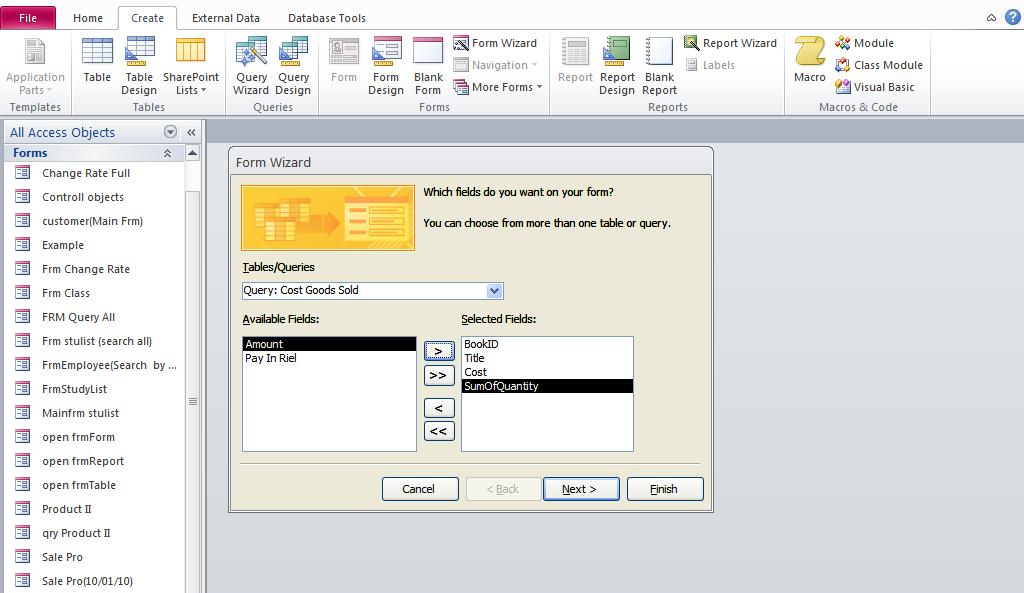The image size is (1024, 593).
Task: Open the SharePoint Lists menu
Action: click(x=191, y=67)
